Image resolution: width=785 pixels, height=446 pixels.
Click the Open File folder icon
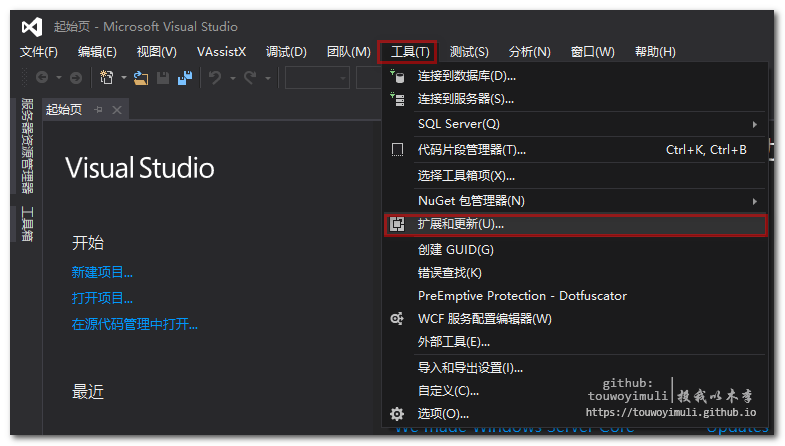click(x=141, y=78)
